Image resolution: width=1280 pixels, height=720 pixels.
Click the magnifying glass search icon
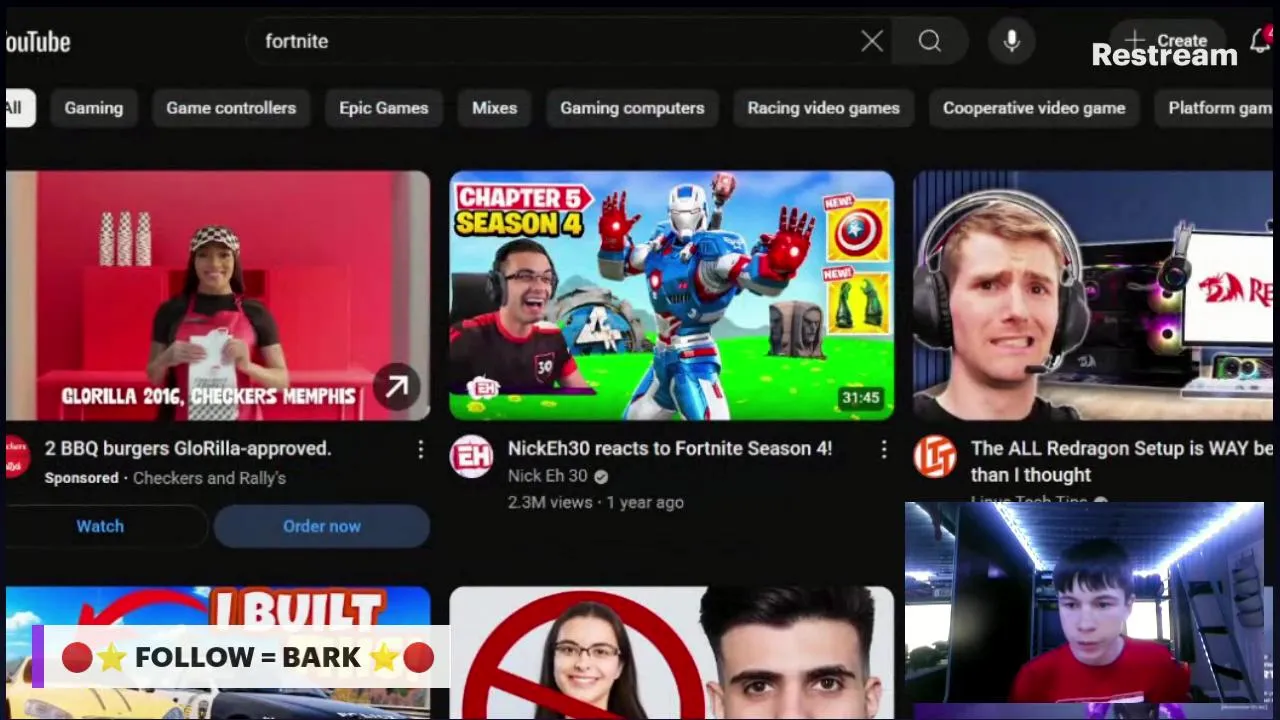[x=930, y=41]
